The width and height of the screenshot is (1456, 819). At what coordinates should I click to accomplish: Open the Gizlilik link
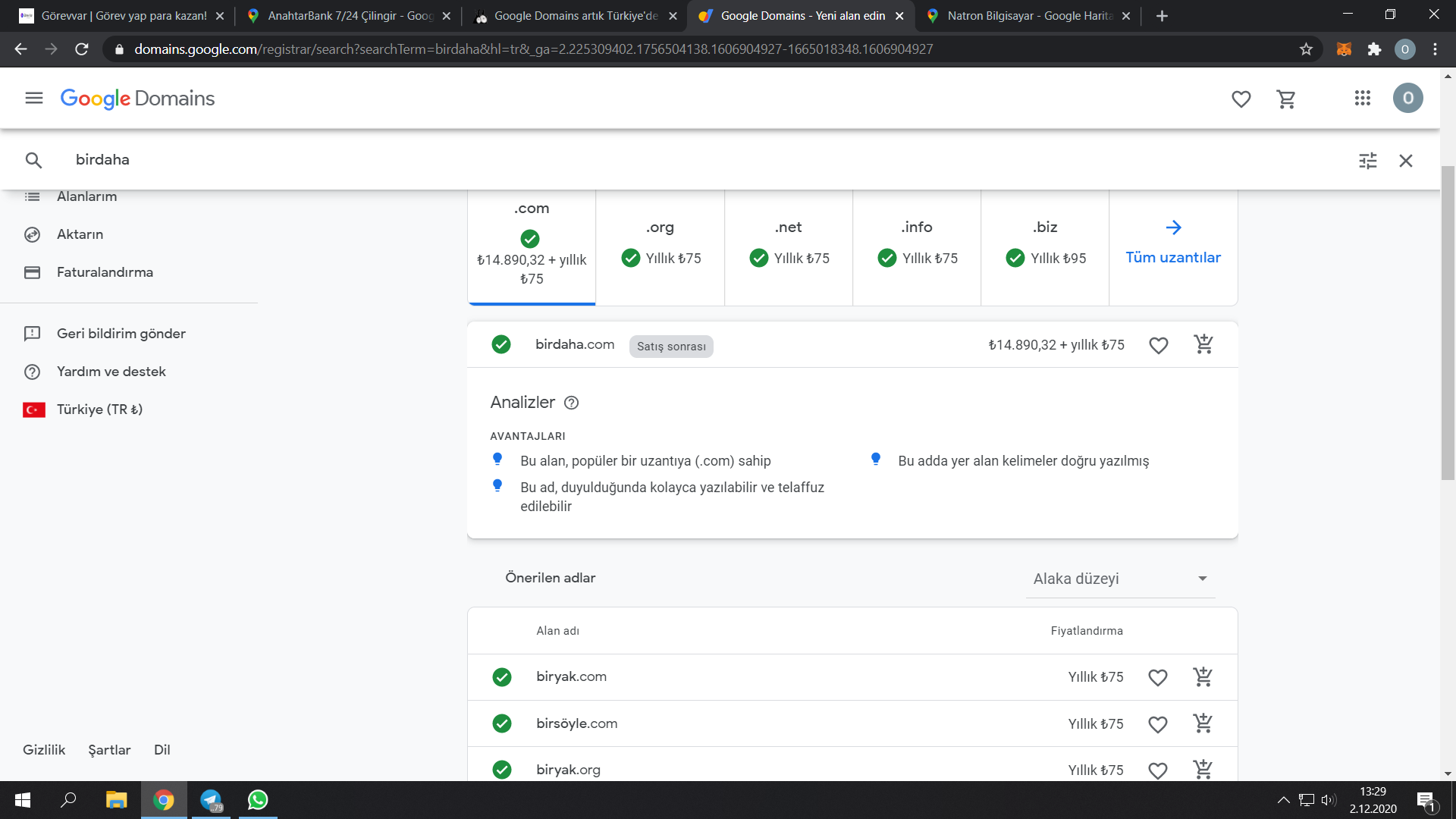click(44, 750)
